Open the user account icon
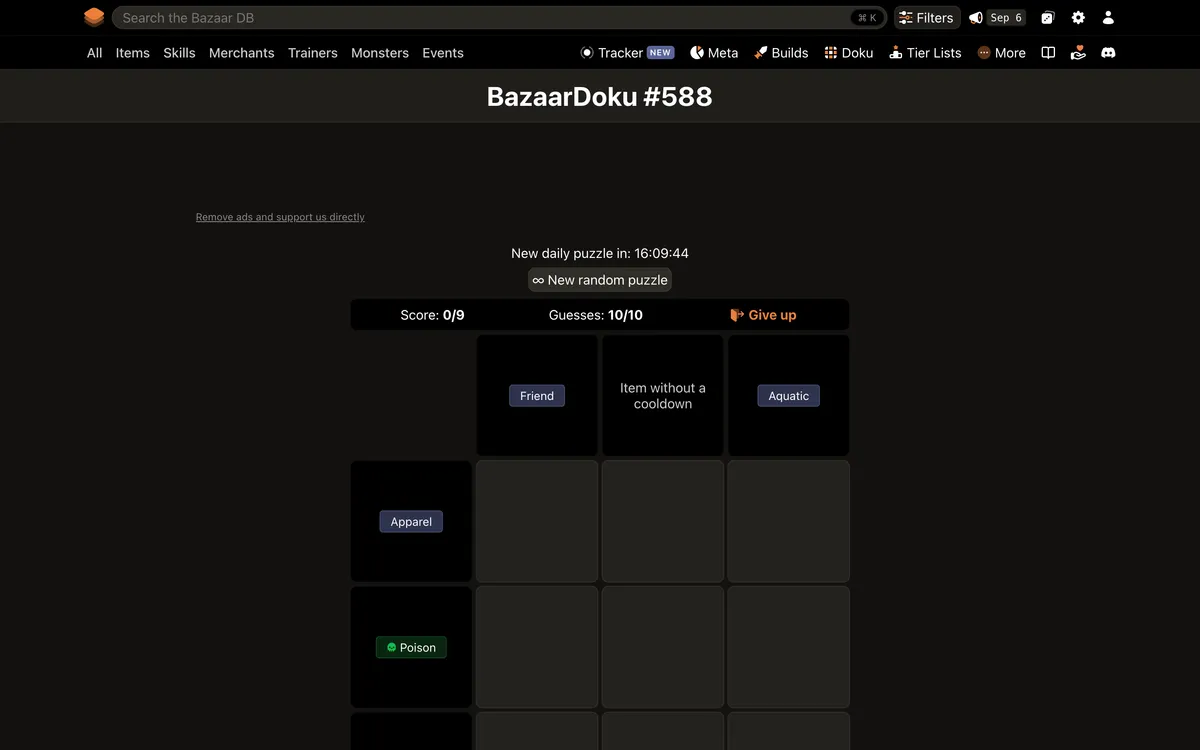The image size is (1200, 750). [1108, 18]
